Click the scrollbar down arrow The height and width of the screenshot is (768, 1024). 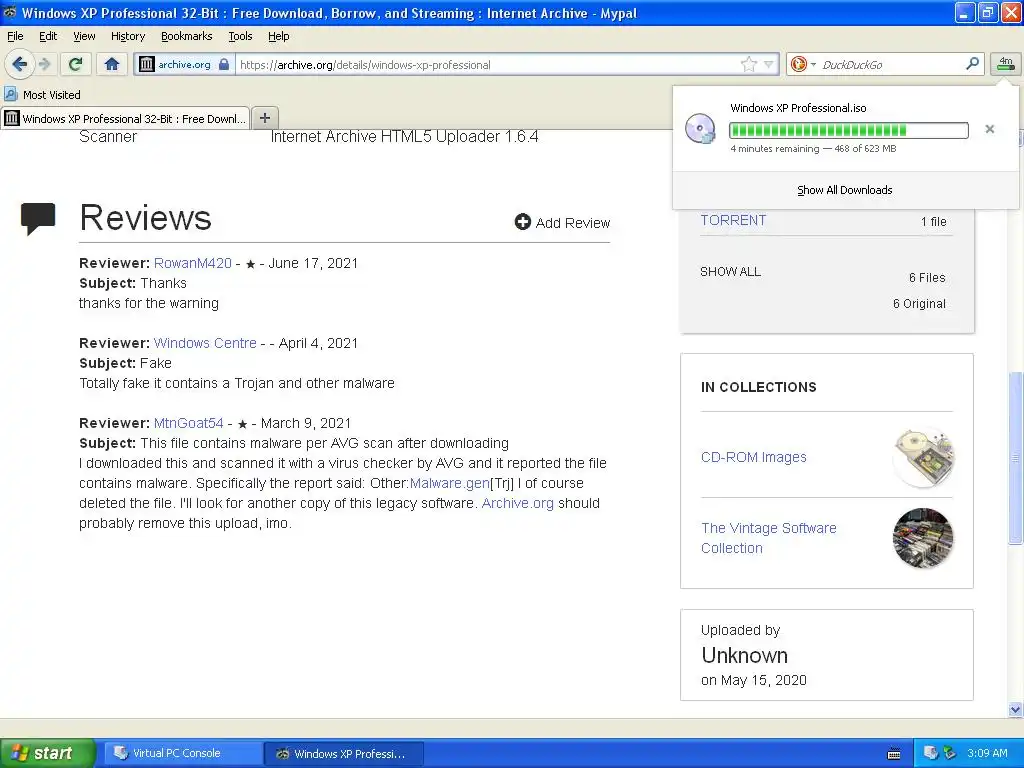click(x=1015, y=709)
